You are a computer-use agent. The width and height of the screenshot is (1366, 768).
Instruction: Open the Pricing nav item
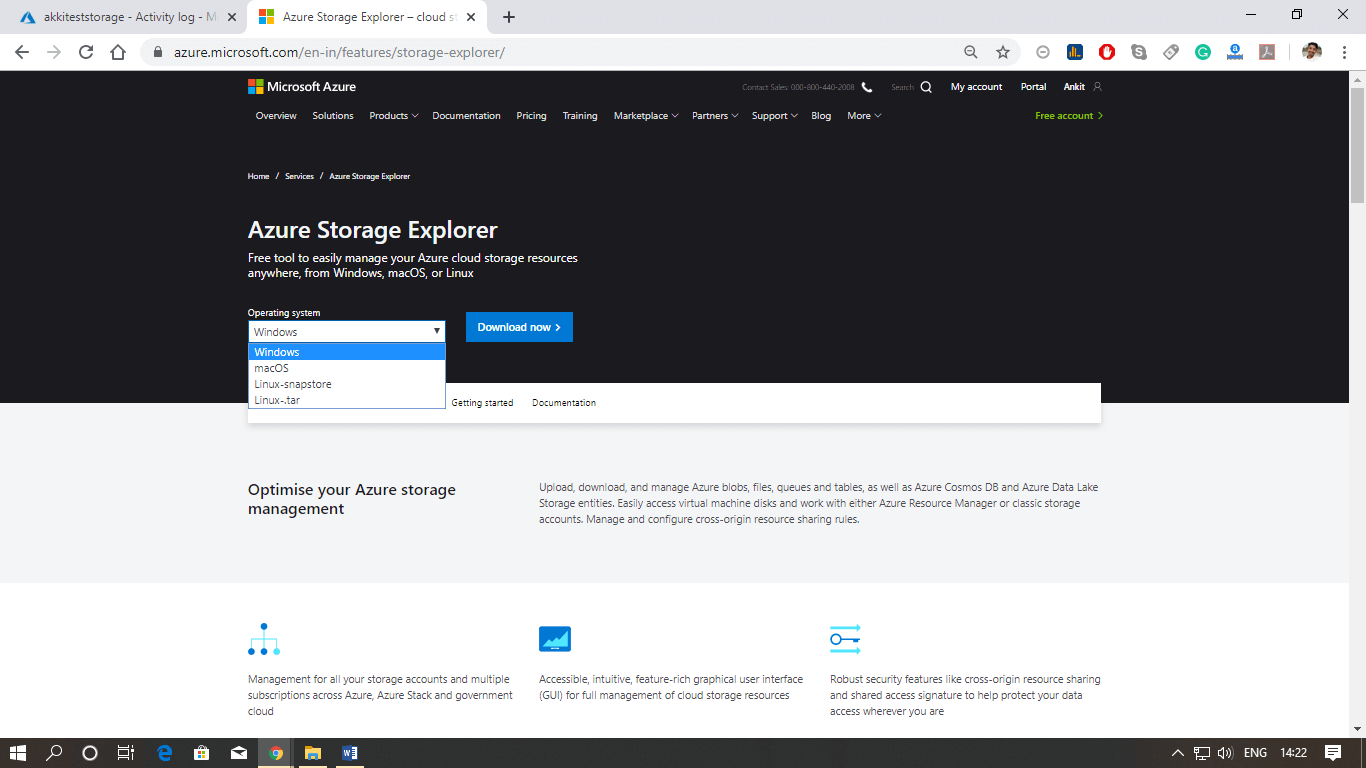click(x=531, y=116)
